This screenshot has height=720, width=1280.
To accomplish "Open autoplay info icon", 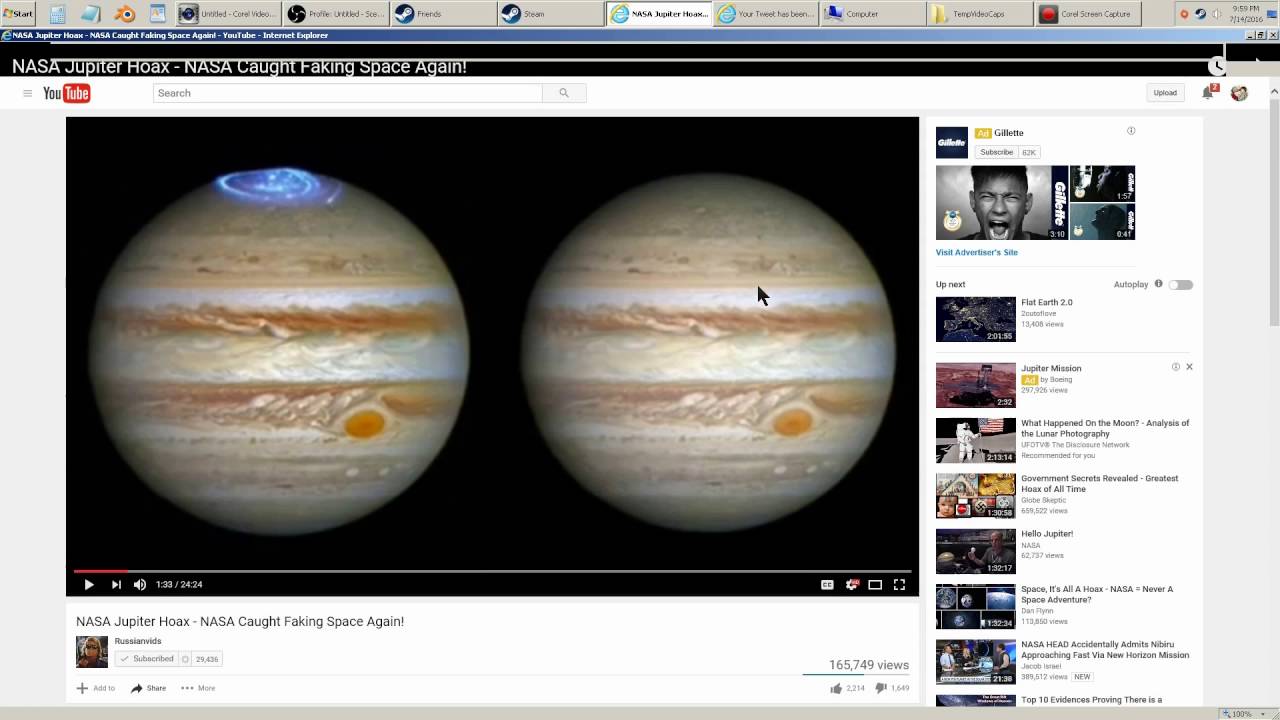I will click(x=1159, y=284).
